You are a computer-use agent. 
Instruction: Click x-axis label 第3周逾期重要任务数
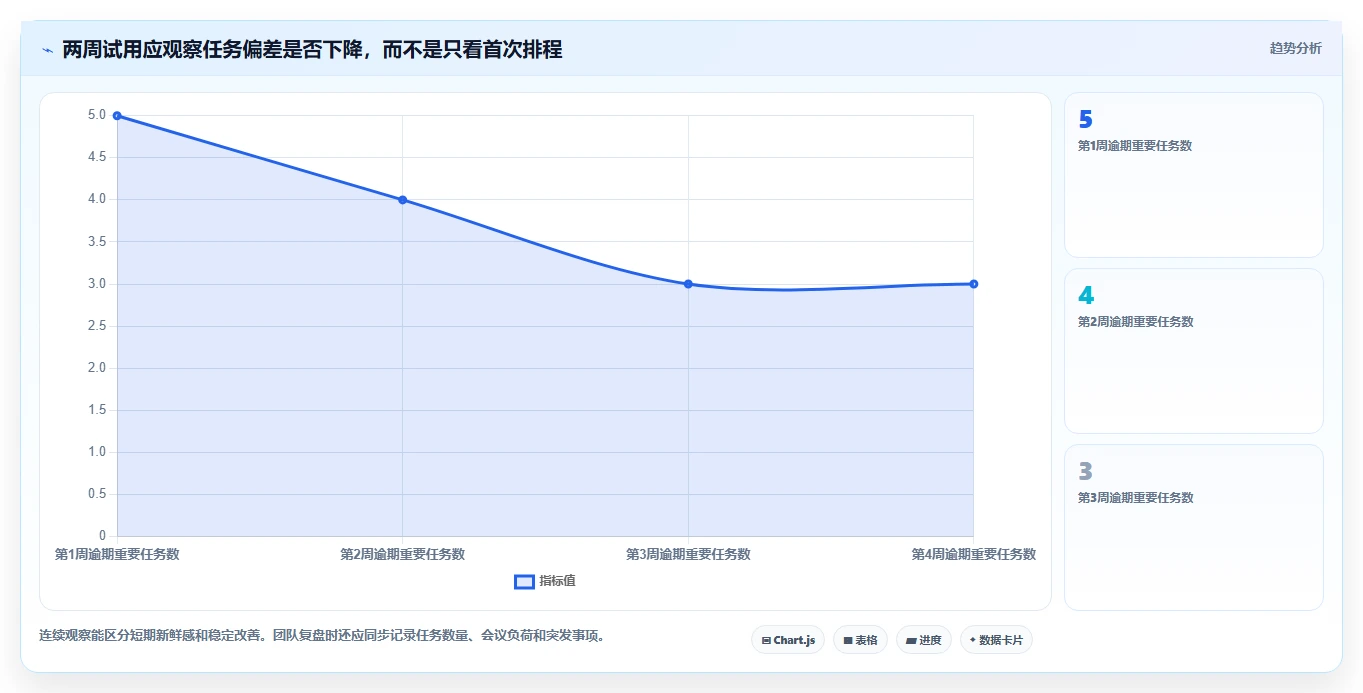tap(688, 554)
